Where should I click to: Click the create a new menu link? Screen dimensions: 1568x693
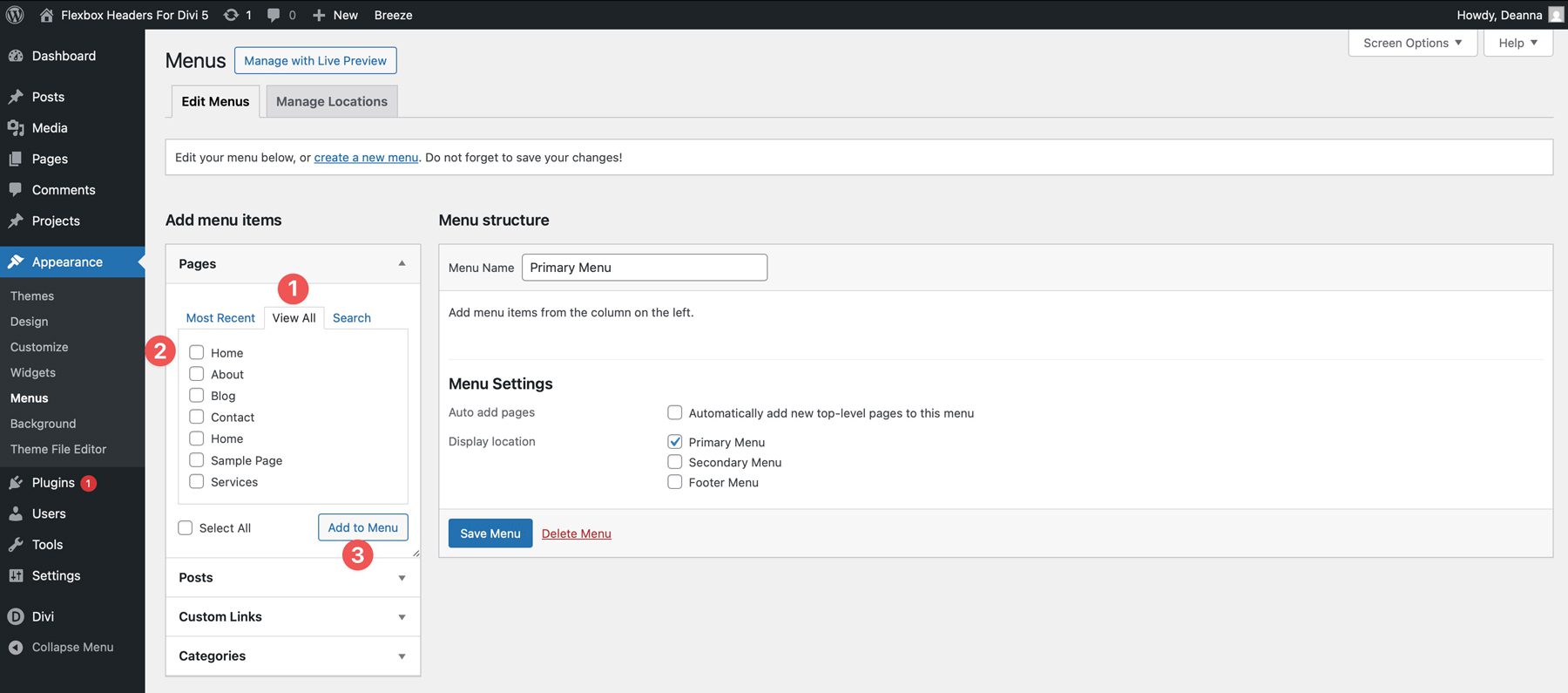(366, 158)
